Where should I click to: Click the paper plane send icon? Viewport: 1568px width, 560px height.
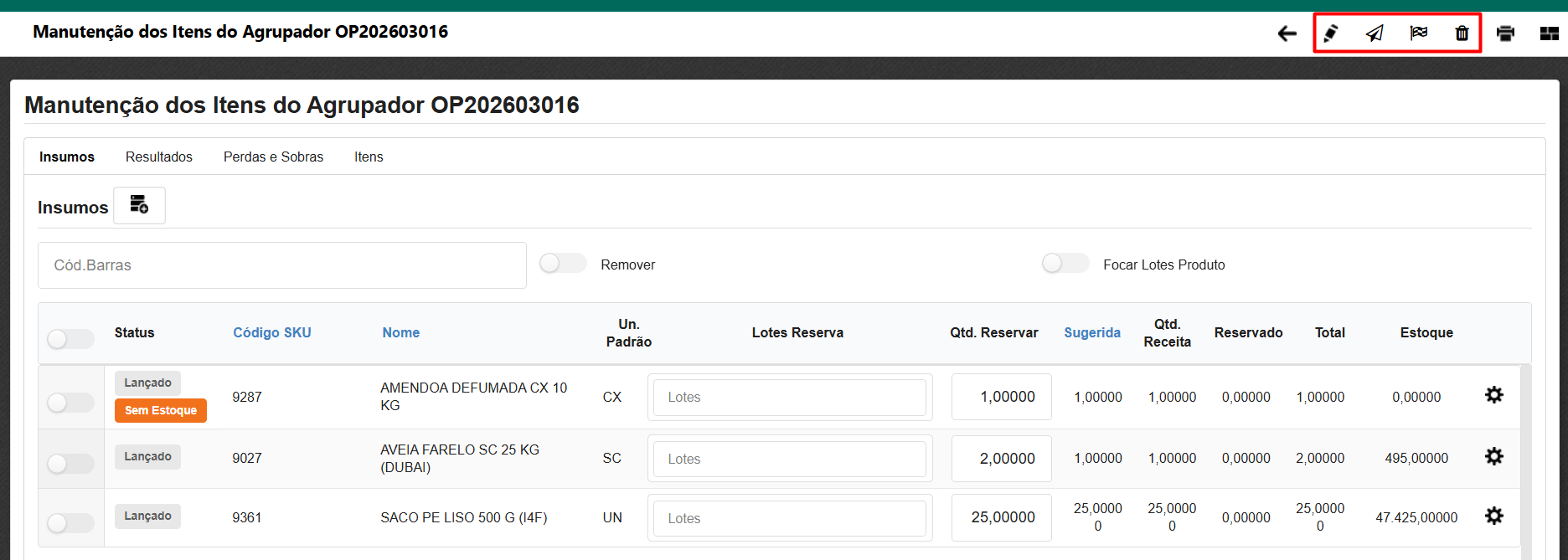tap(1375, 33)
